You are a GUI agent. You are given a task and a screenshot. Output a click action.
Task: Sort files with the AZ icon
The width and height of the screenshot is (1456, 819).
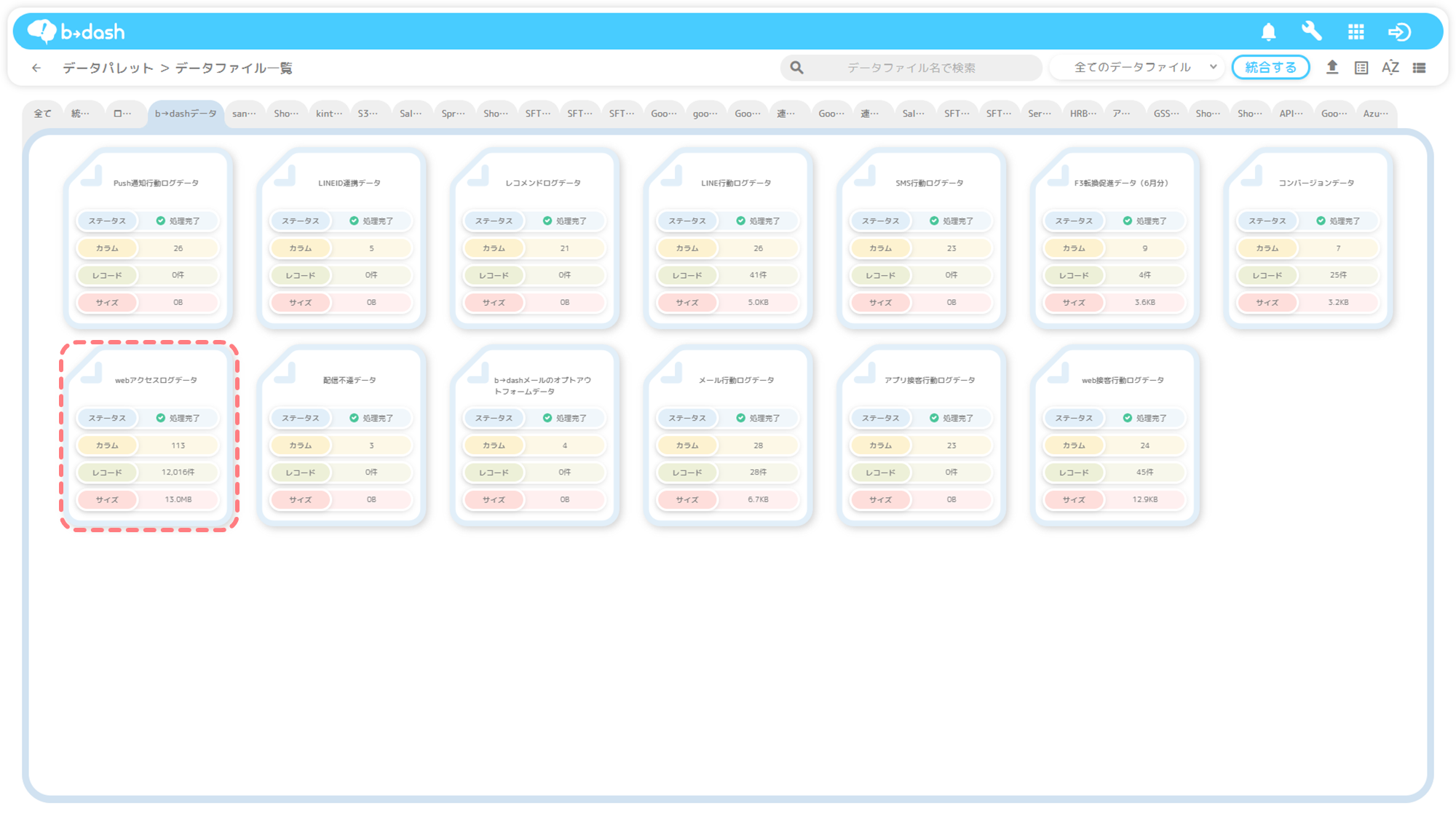tap(1390, 68)
